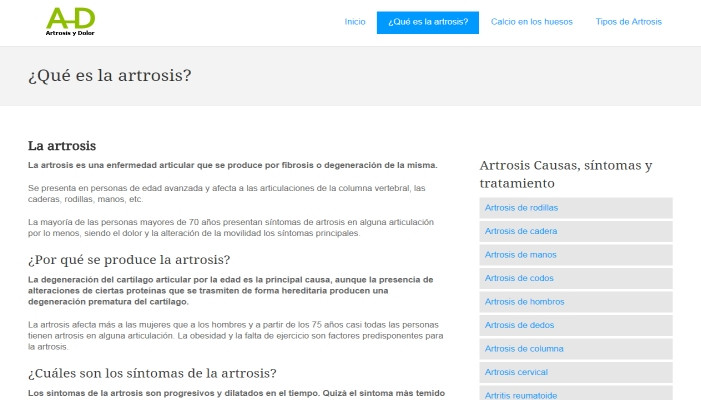The width and height of the screenshot is (701, 400).
Task: Click the ¿Por qué se produce la artrosis? heading
Action: pos(130,260)
